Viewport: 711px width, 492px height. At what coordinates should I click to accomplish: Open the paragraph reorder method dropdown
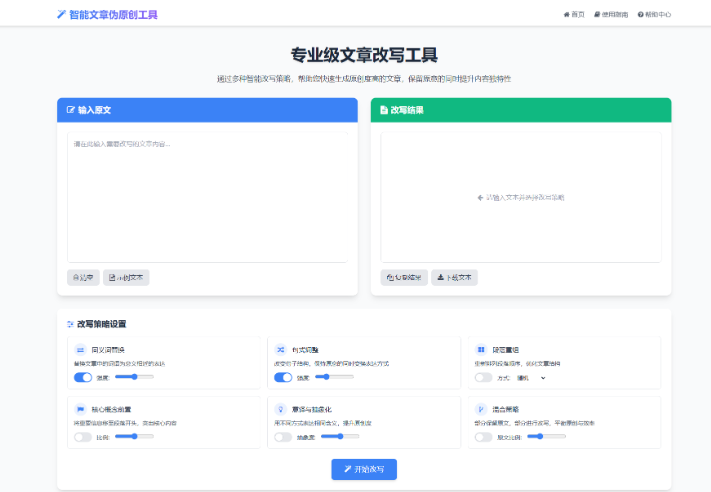[531, 378]
